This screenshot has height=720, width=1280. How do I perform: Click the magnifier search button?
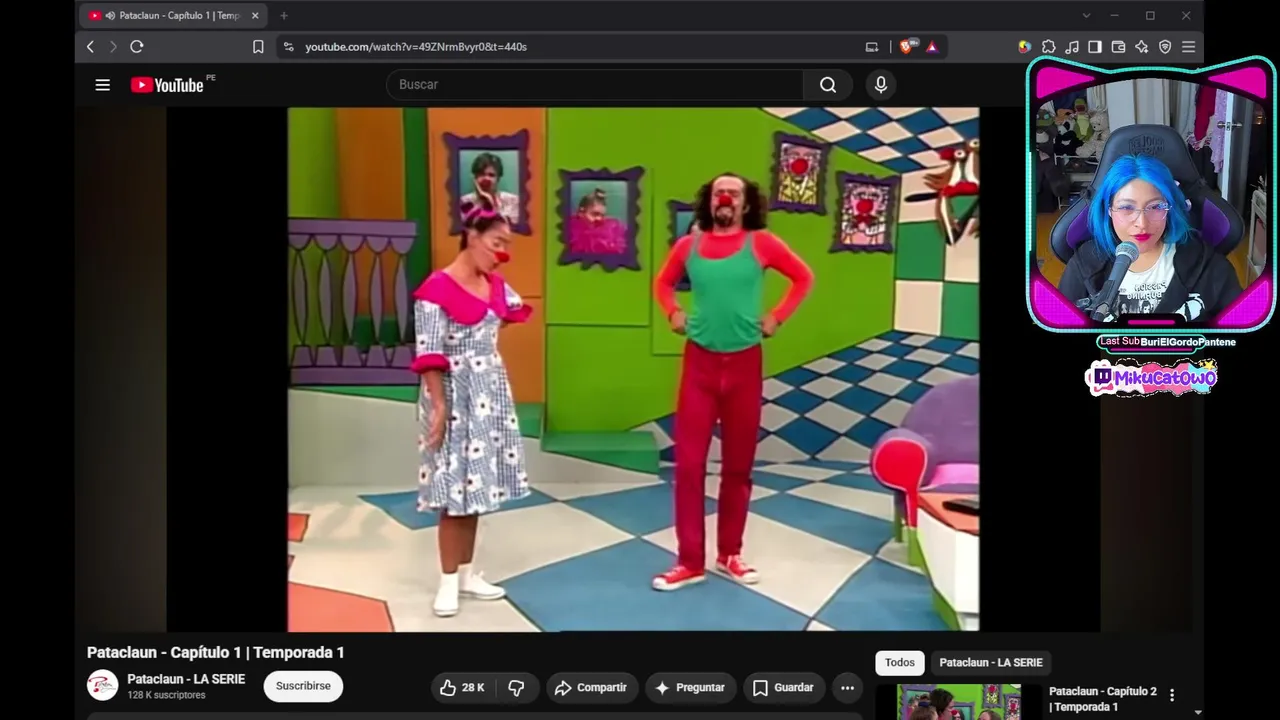[x=828, y=85]
